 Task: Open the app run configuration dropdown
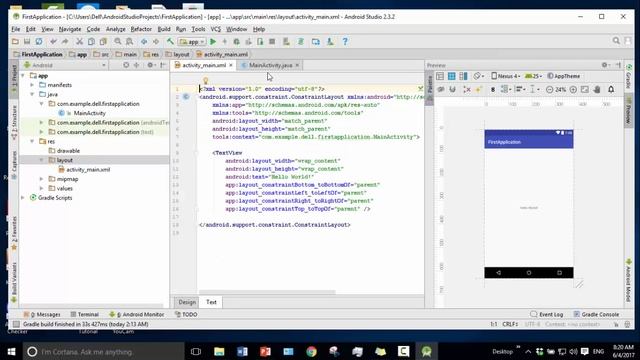192,42
